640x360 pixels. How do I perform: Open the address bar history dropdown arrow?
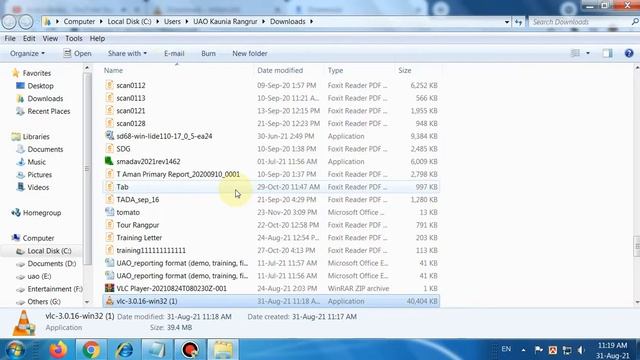507,22
